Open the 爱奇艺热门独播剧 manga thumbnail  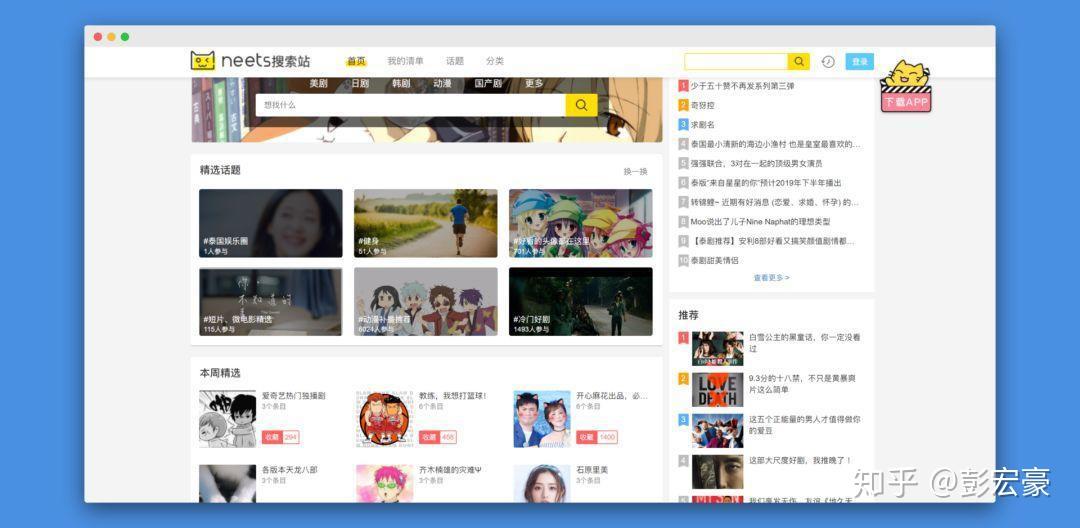(x=227, y=419)
